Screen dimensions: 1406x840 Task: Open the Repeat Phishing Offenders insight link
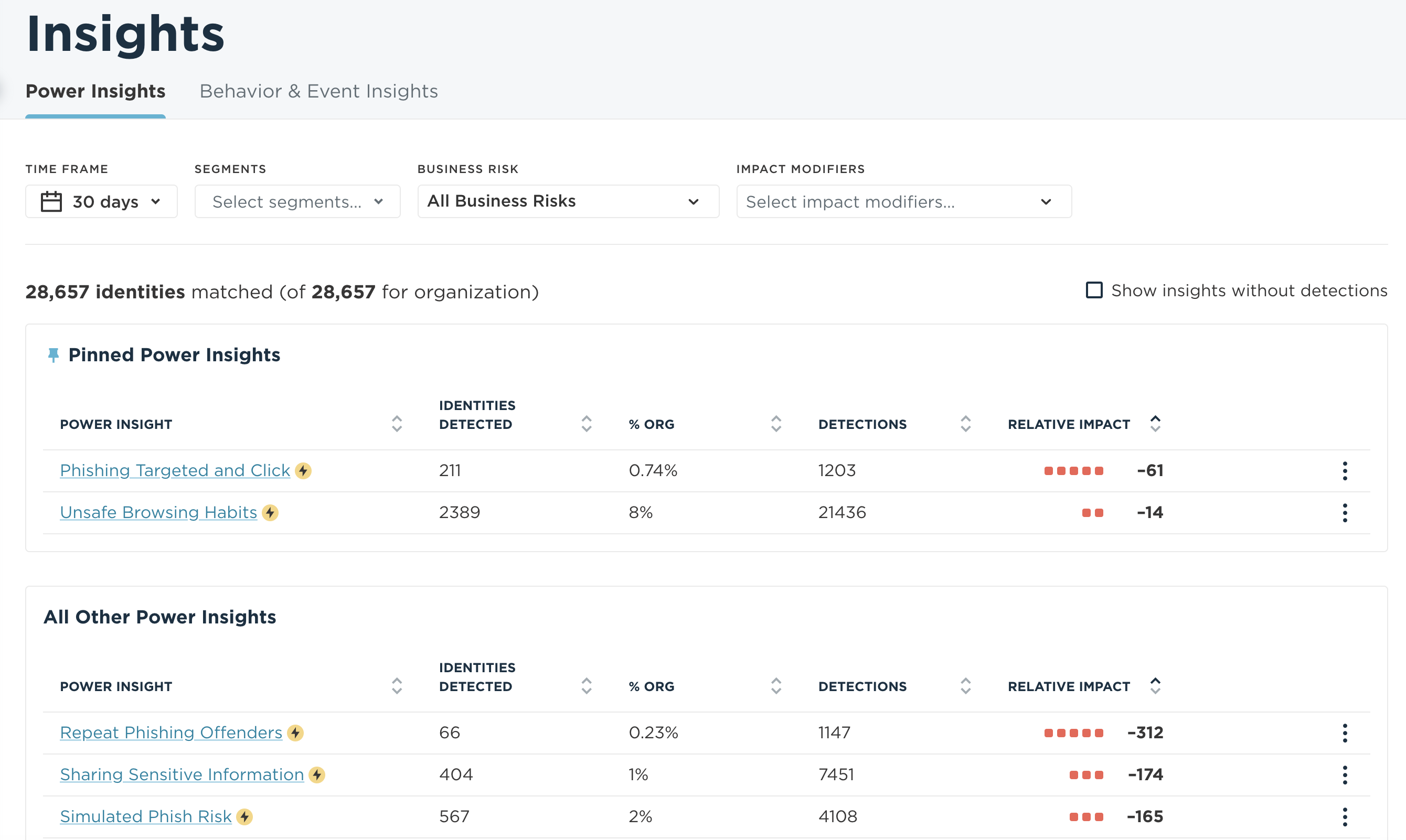point(171,733)
